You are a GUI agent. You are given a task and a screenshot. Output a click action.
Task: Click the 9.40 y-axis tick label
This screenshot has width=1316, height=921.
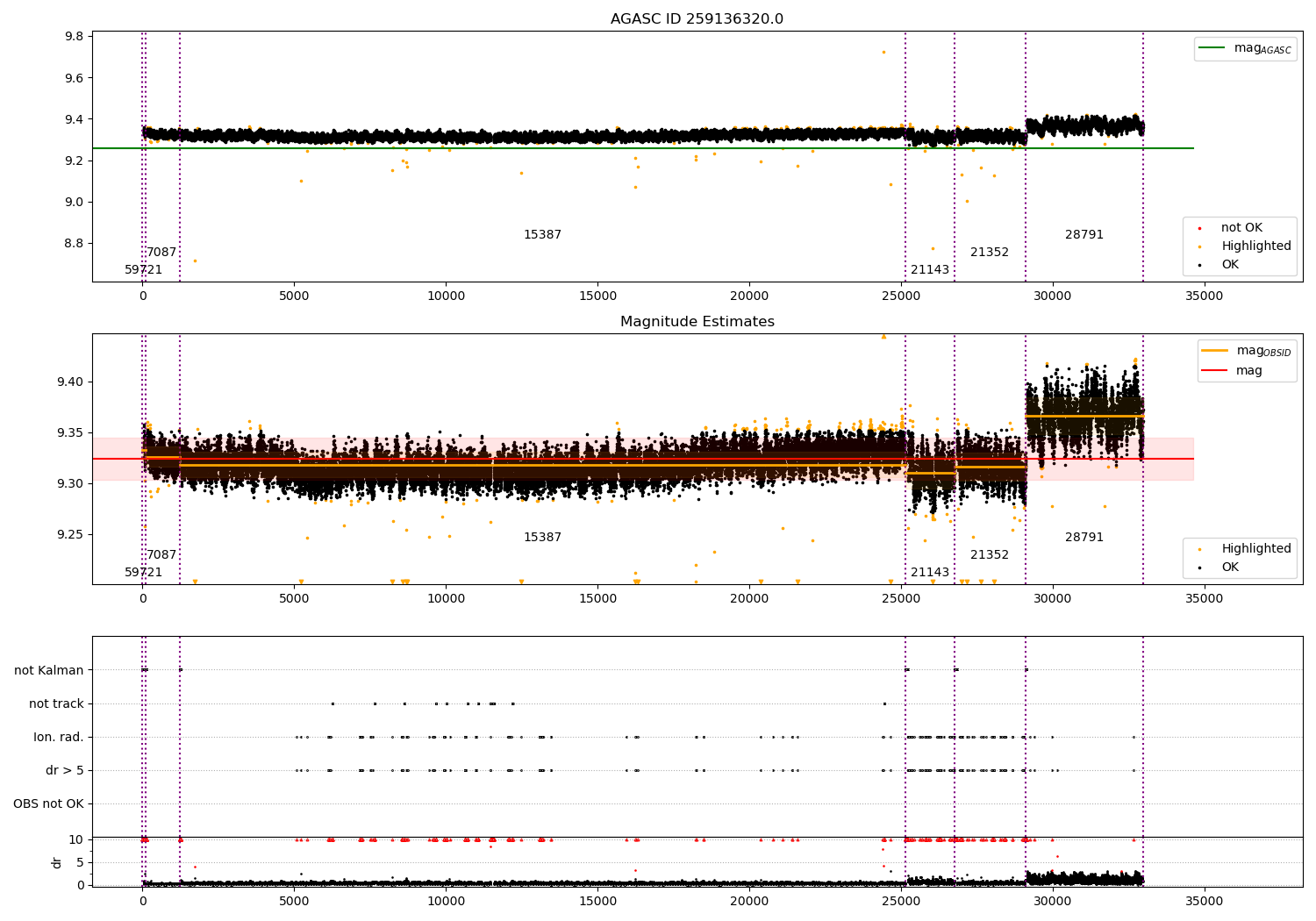pyautogui.click(x=71, y=382)
